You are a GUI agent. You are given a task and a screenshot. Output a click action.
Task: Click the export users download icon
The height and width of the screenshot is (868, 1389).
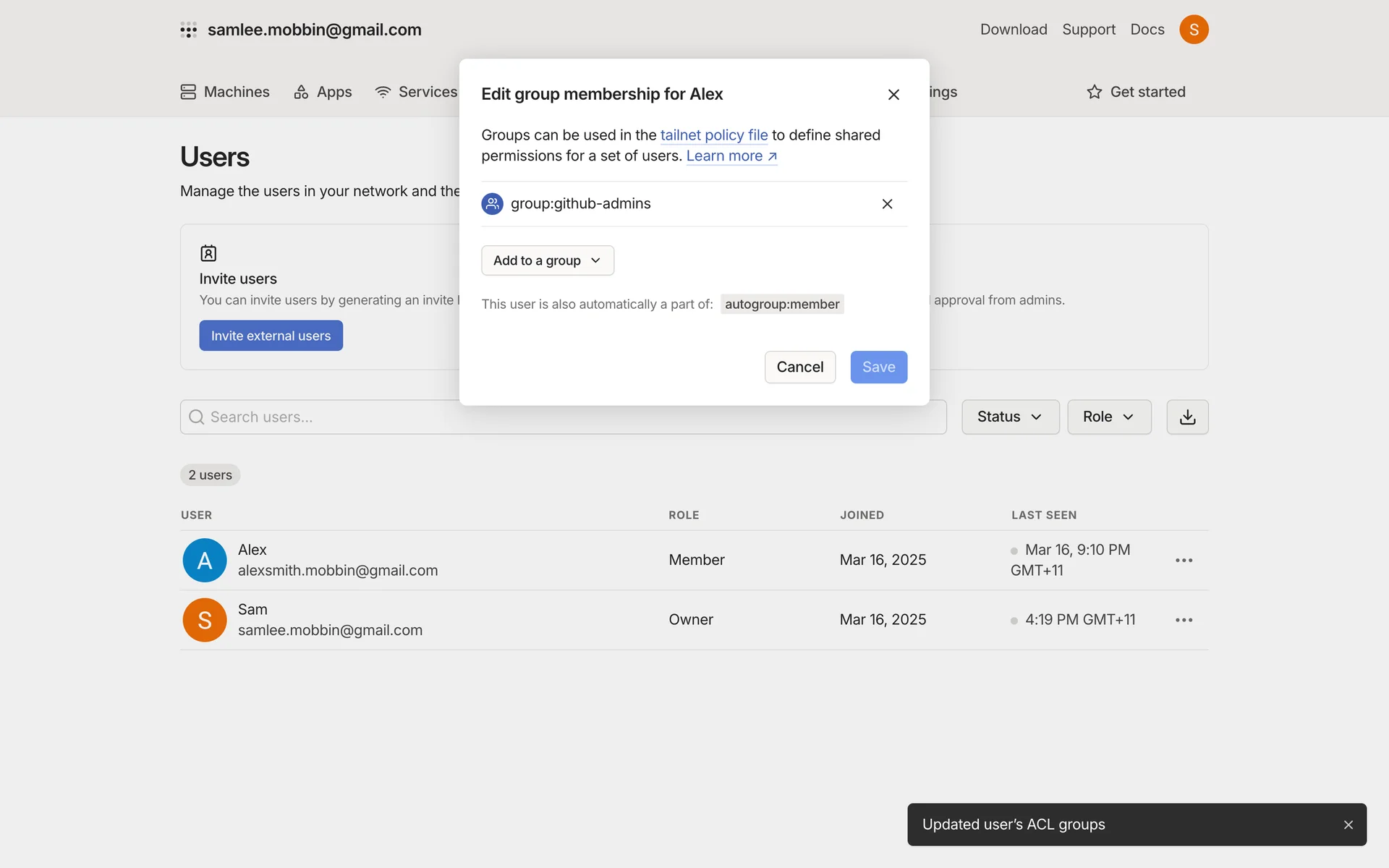pos(1187,417)
